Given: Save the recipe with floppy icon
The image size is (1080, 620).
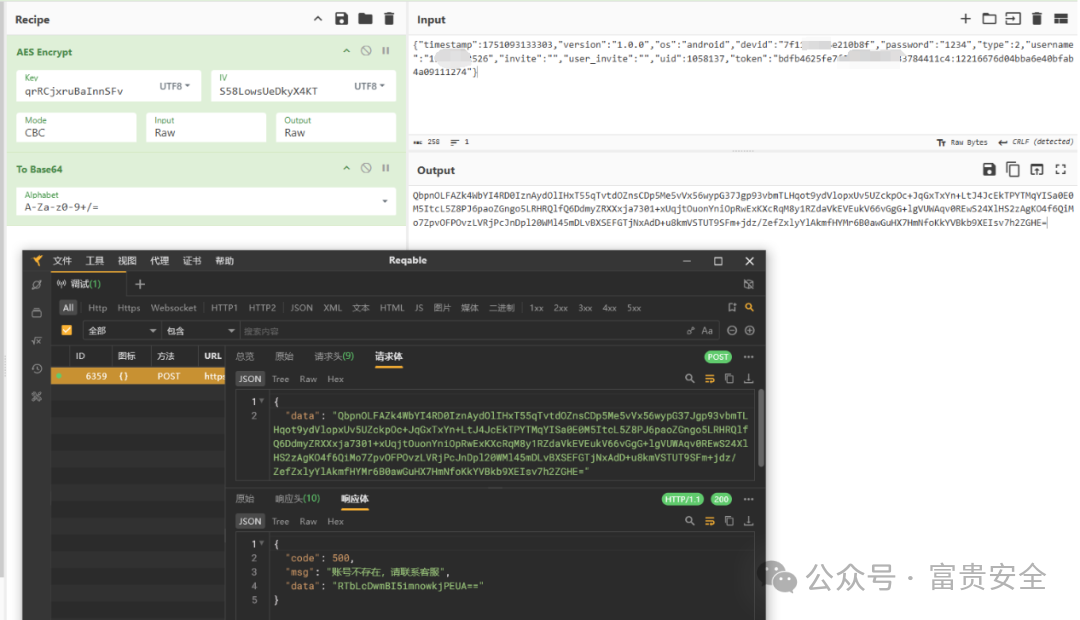Looking at the screenshot, I should click(342, 19).
